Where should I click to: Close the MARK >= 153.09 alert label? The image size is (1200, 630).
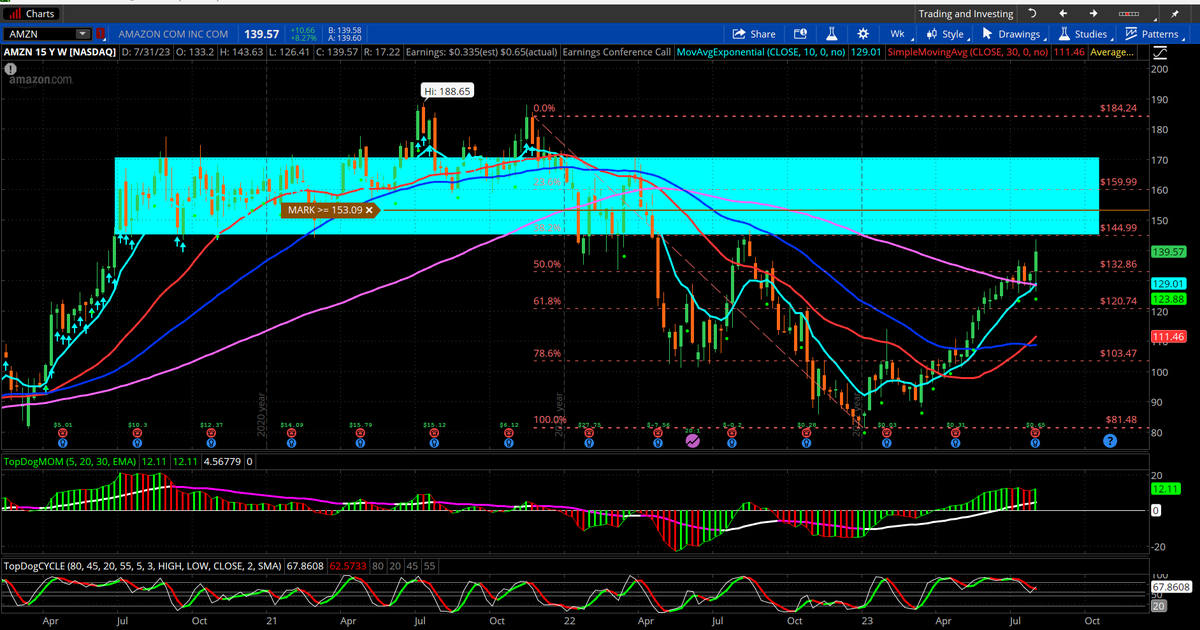click(x=369, y=210)
